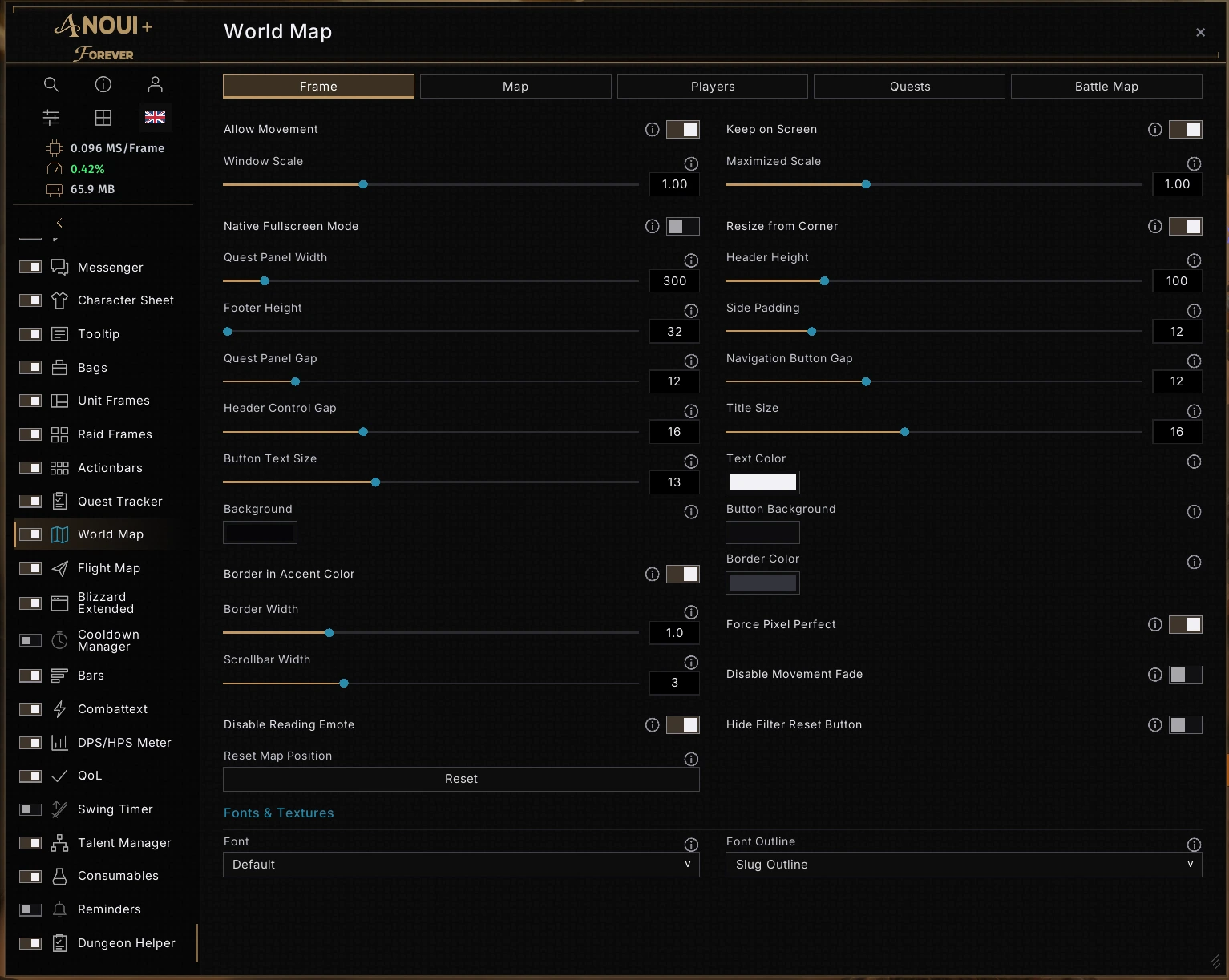The width and height of the screenshot is (1229, 980).
Task: Click the Raid Frames grid icon
Action: click(59, 434)
